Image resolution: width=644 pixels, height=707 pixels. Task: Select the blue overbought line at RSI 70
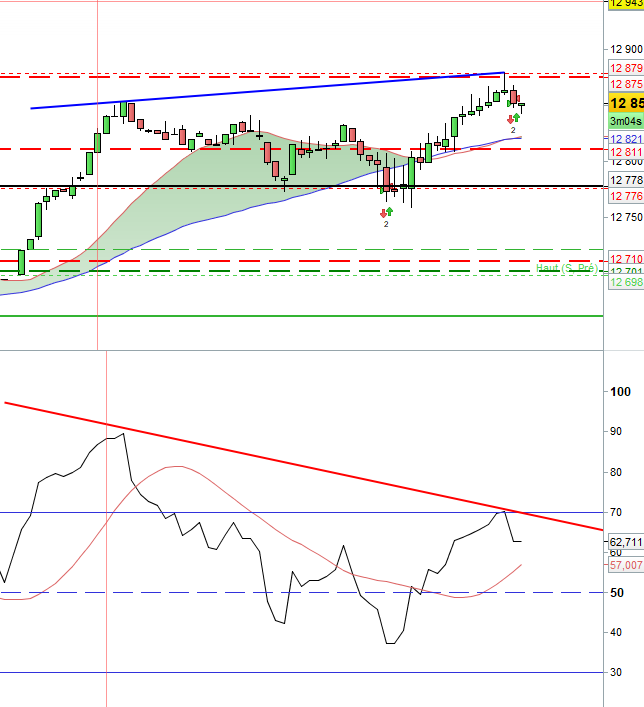(301, 512)
